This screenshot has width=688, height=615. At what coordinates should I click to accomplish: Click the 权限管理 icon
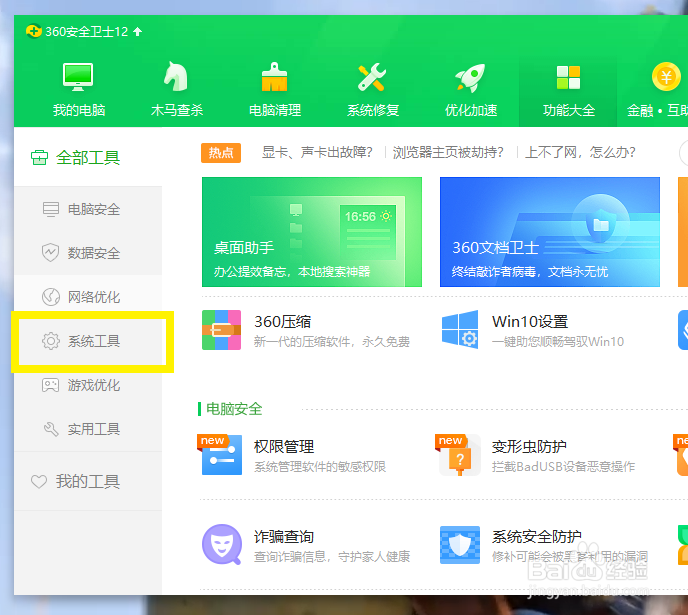point(220,454)
